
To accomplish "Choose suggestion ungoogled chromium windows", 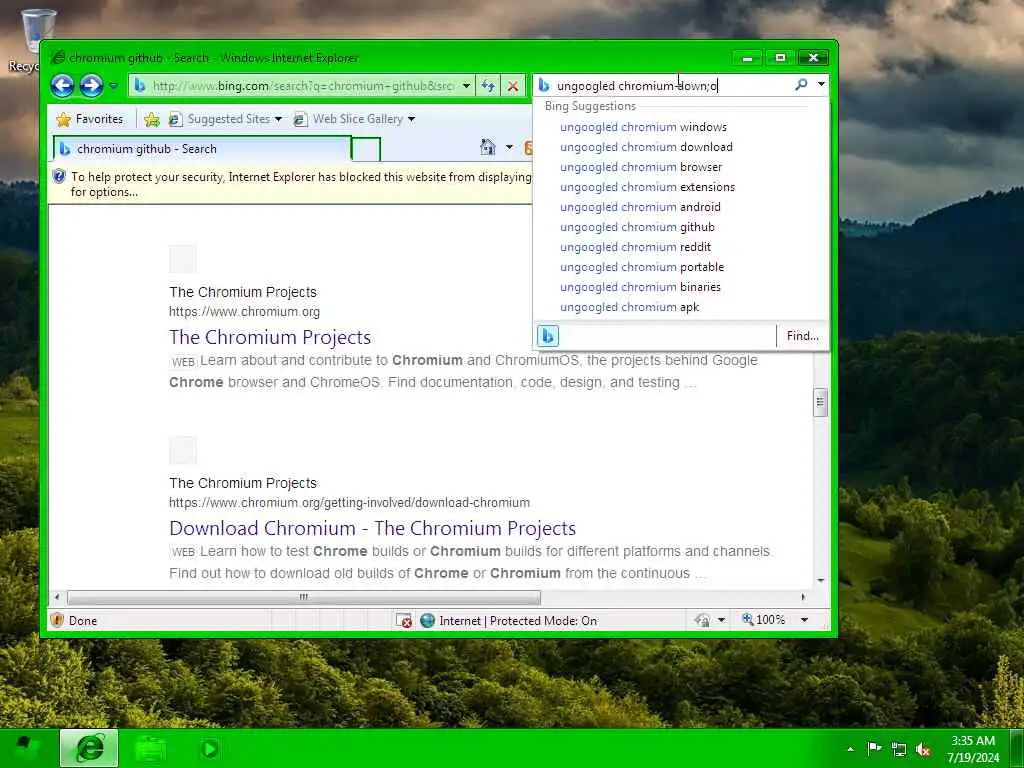I will tap(643, 127).
